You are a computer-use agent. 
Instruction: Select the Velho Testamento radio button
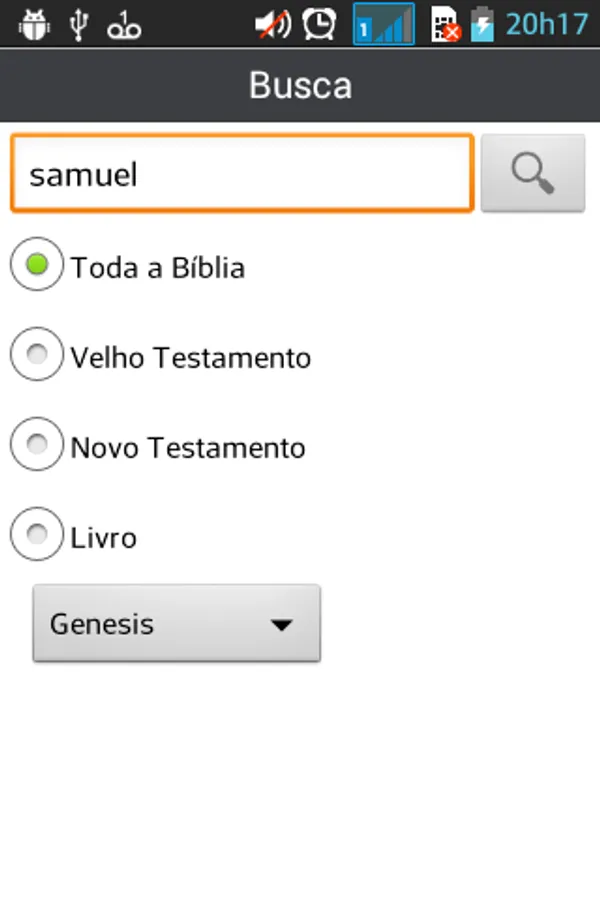click(37, 356)
